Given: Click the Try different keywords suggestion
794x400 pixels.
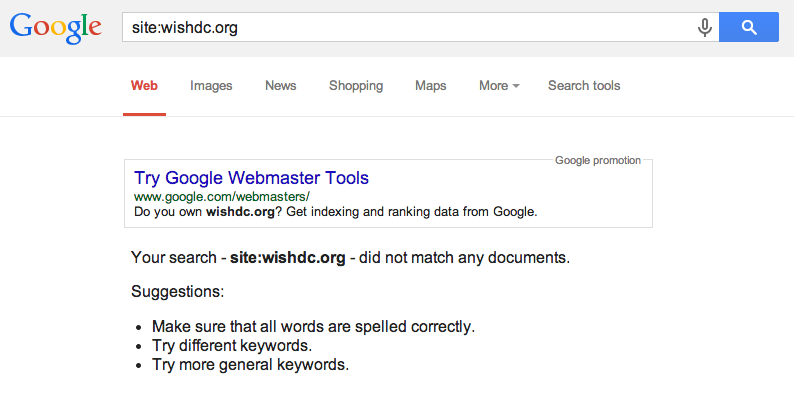Looking at the screenshot, I should pyautogui.click(x=232, y=346).
